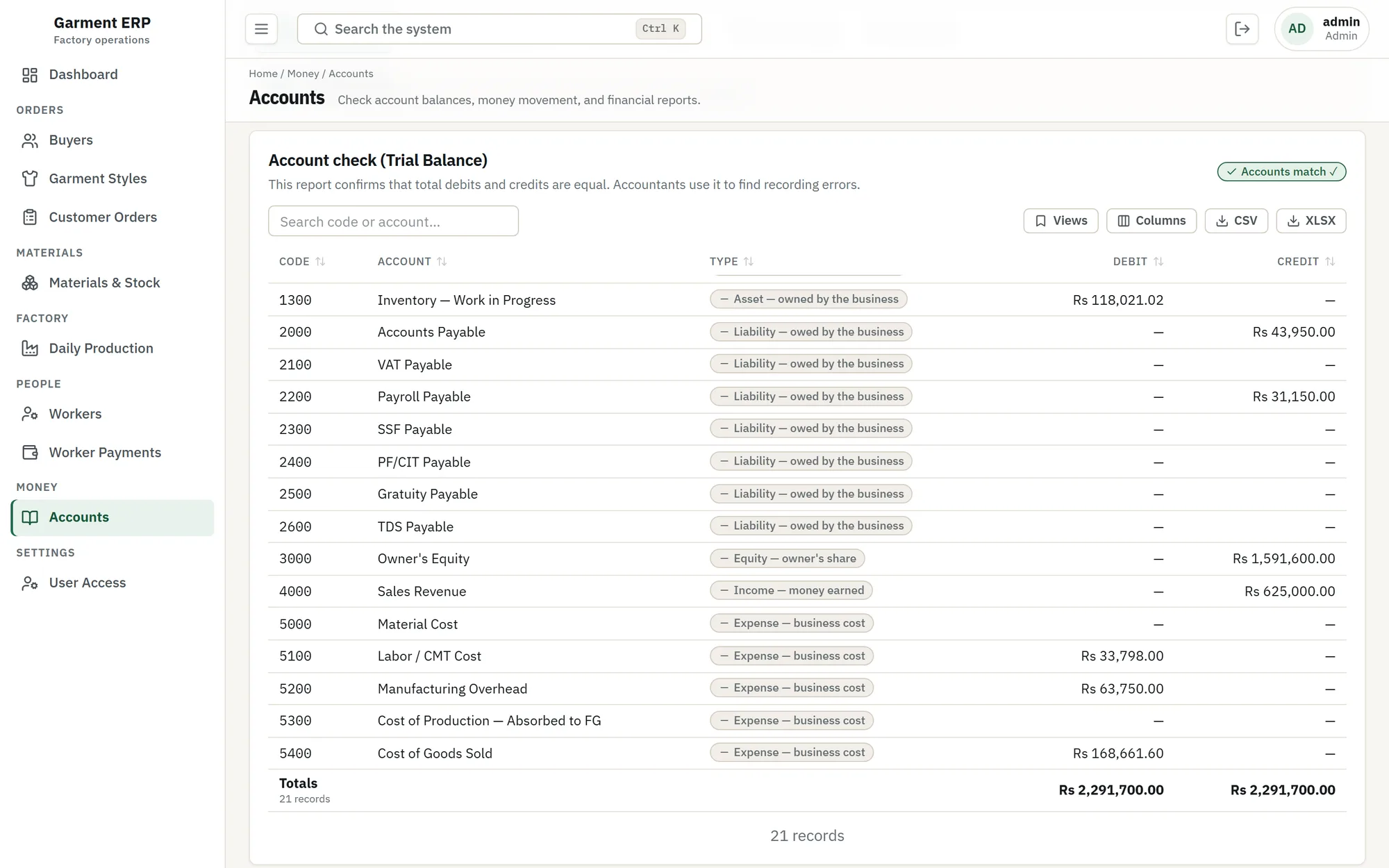
Task: Open the Worker Payments page
Action: pyautogui.click(x=113, y=453)
